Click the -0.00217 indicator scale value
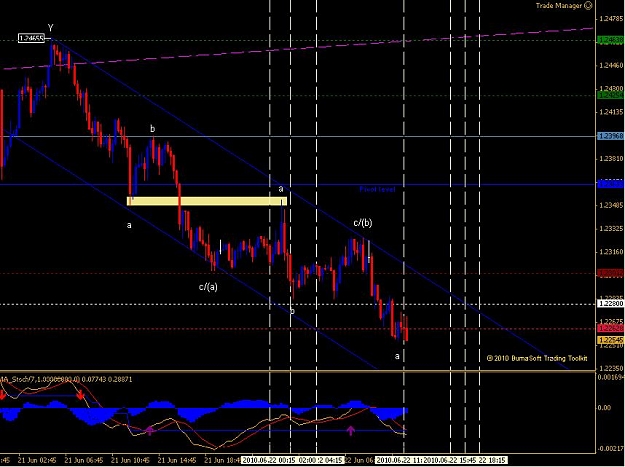This screenshot has width=625, height=467. (610, 448)
